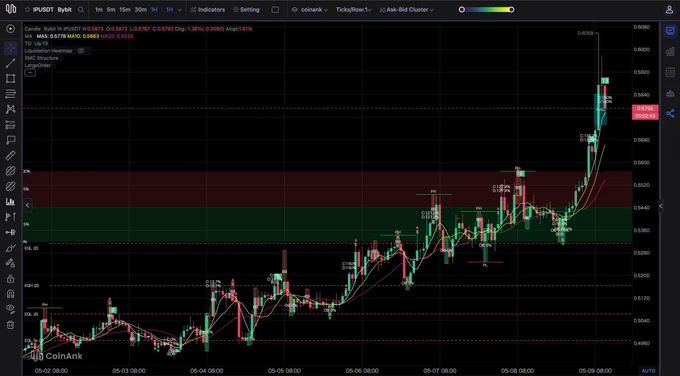Click the AUTO scale button

648,371
